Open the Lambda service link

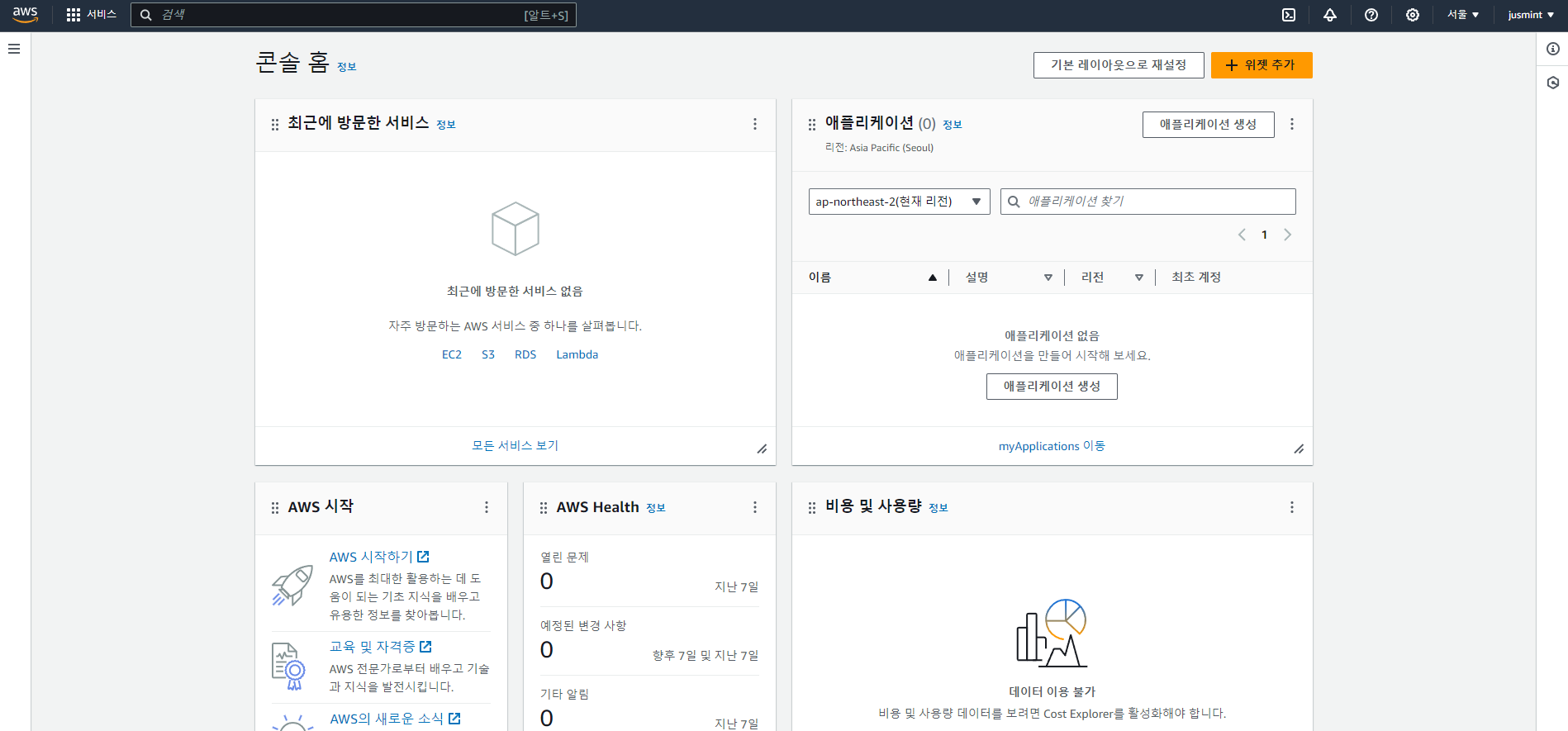point(577,354)
